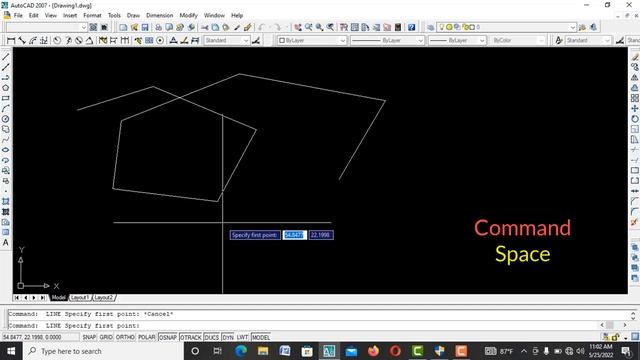
Task: Click the Help question mark icon
Action: pos(411,27)
